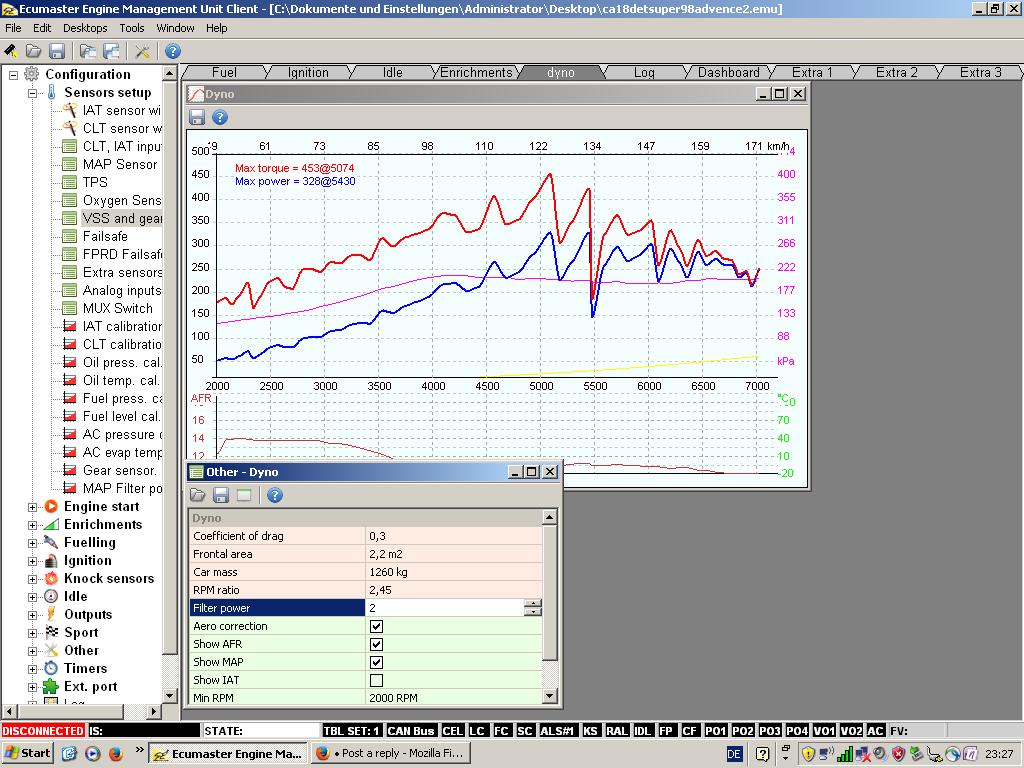Increase Filter power with the up stepper arrow
Screen dimensions: 1024x768
[x=533, y=603]
